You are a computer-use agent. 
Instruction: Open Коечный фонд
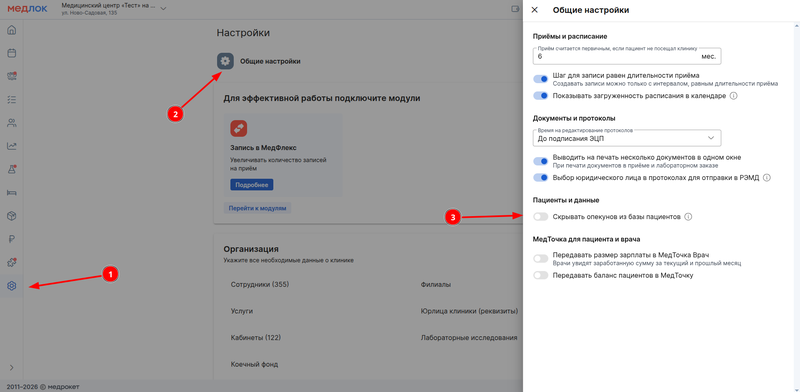click(x=254, y=364)
